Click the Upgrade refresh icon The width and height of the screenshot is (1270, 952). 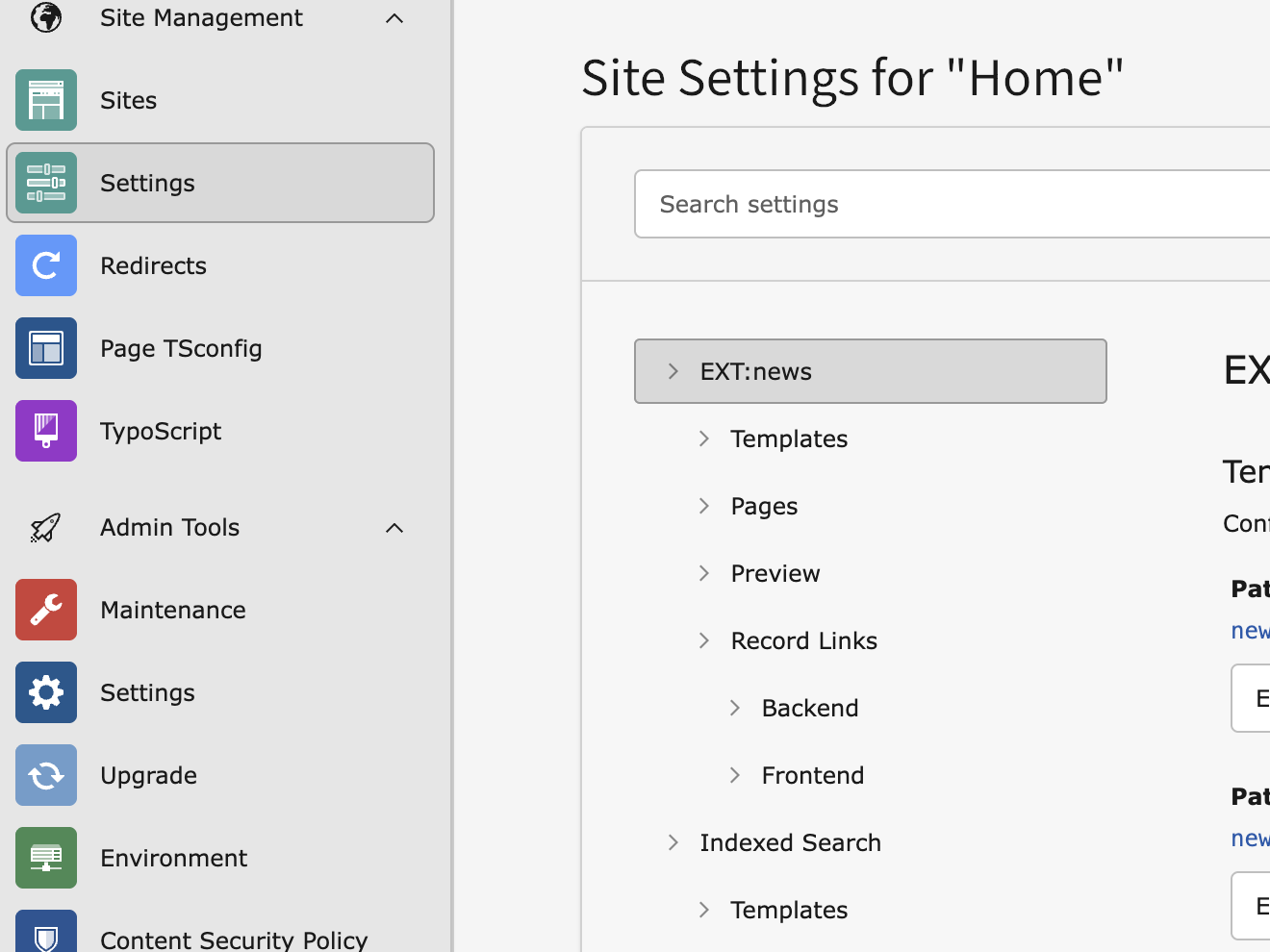[x=46, y=775]
